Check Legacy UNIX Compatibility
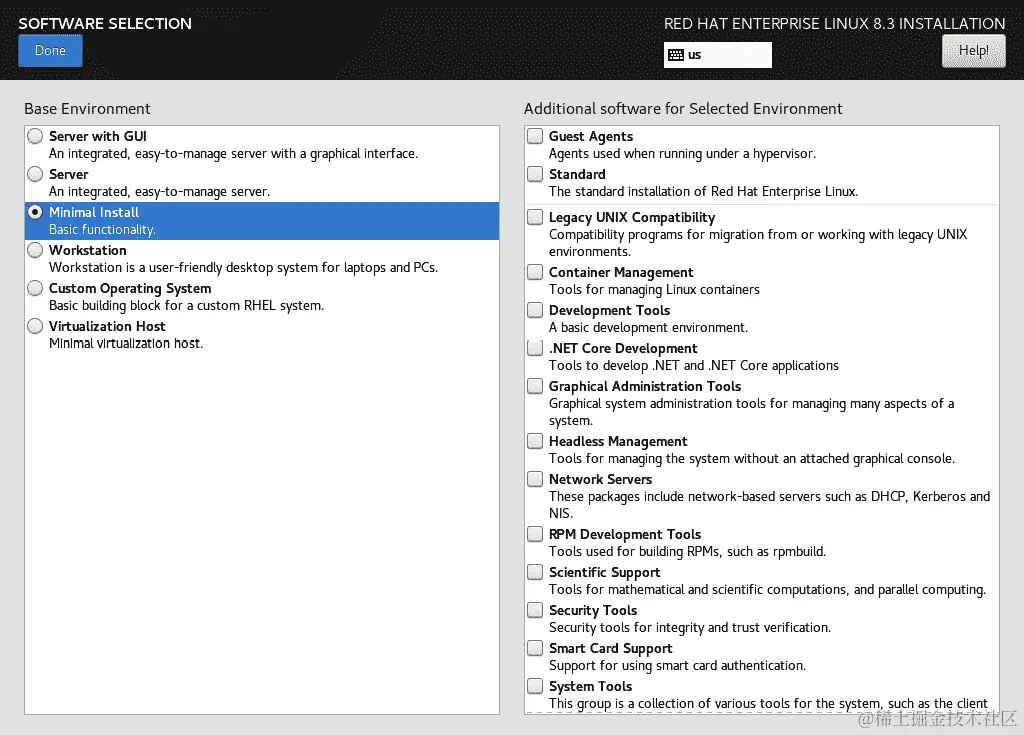The width and height of the screenshot is (1024, 735). click(x=536, y=218)
